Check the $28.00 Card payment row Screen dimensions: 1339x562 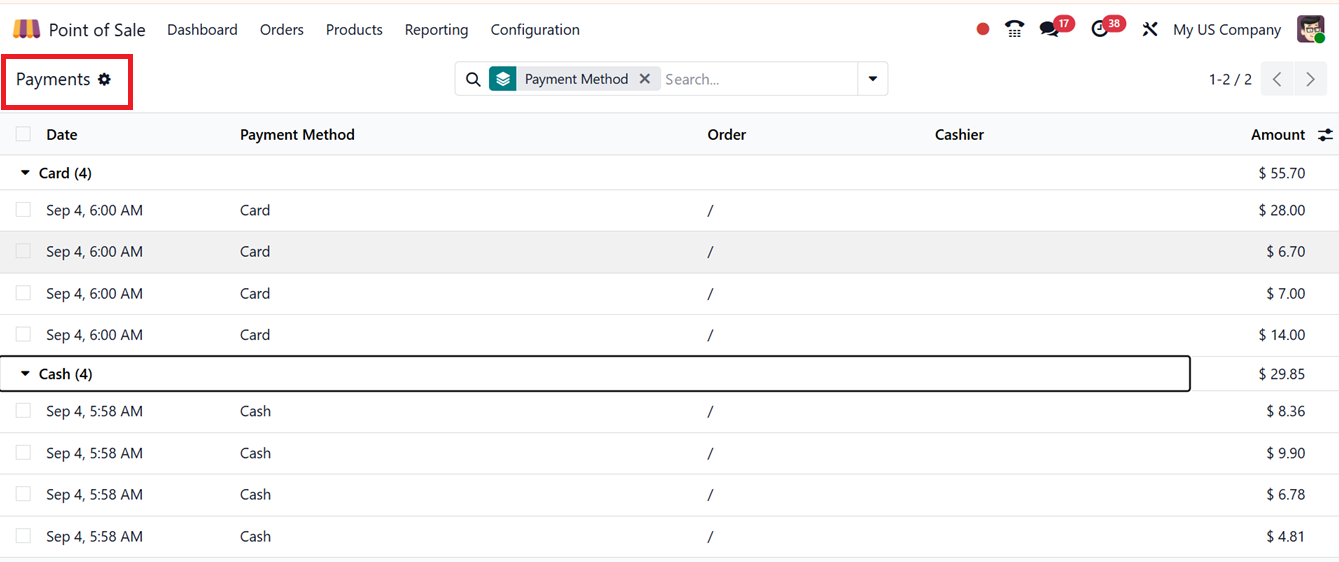23,210
